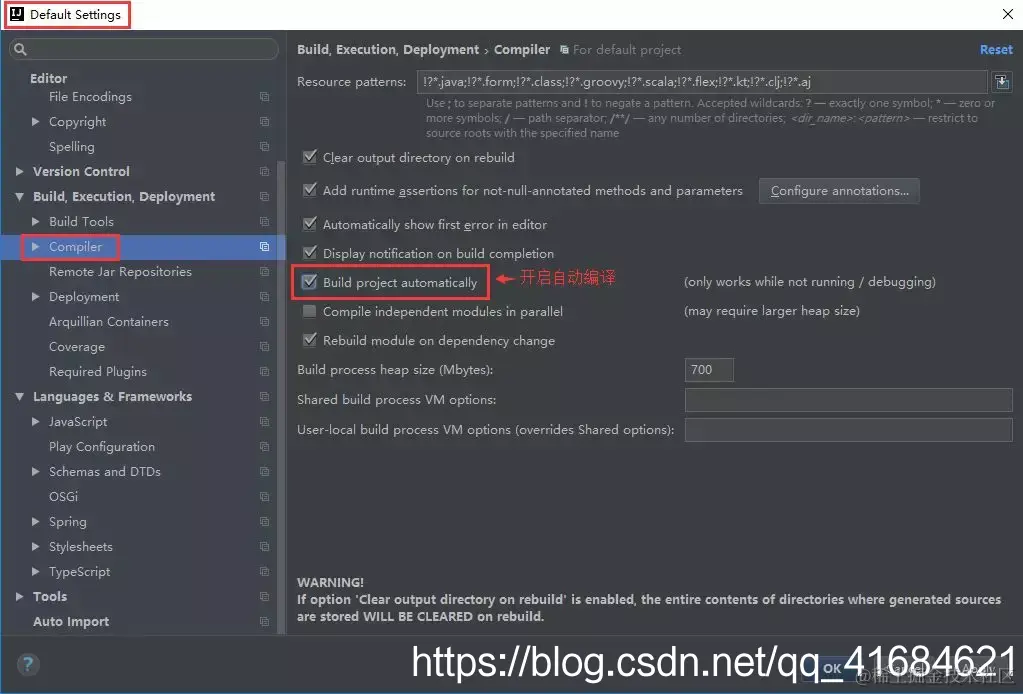
Task: Click the project-level icon beside Version Control
Action: tap(264, 172)
